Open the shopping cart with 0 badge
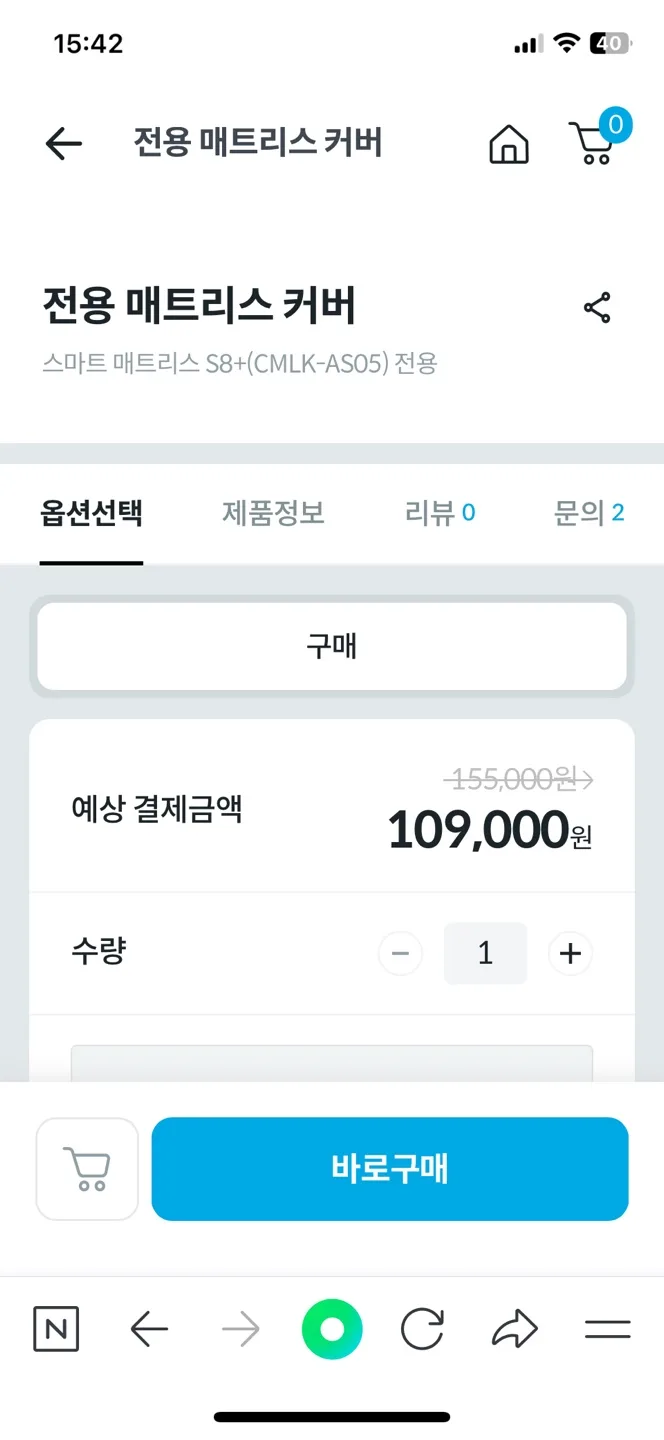The width and height of the screenshot is (664, 1440). pos(598,139)
